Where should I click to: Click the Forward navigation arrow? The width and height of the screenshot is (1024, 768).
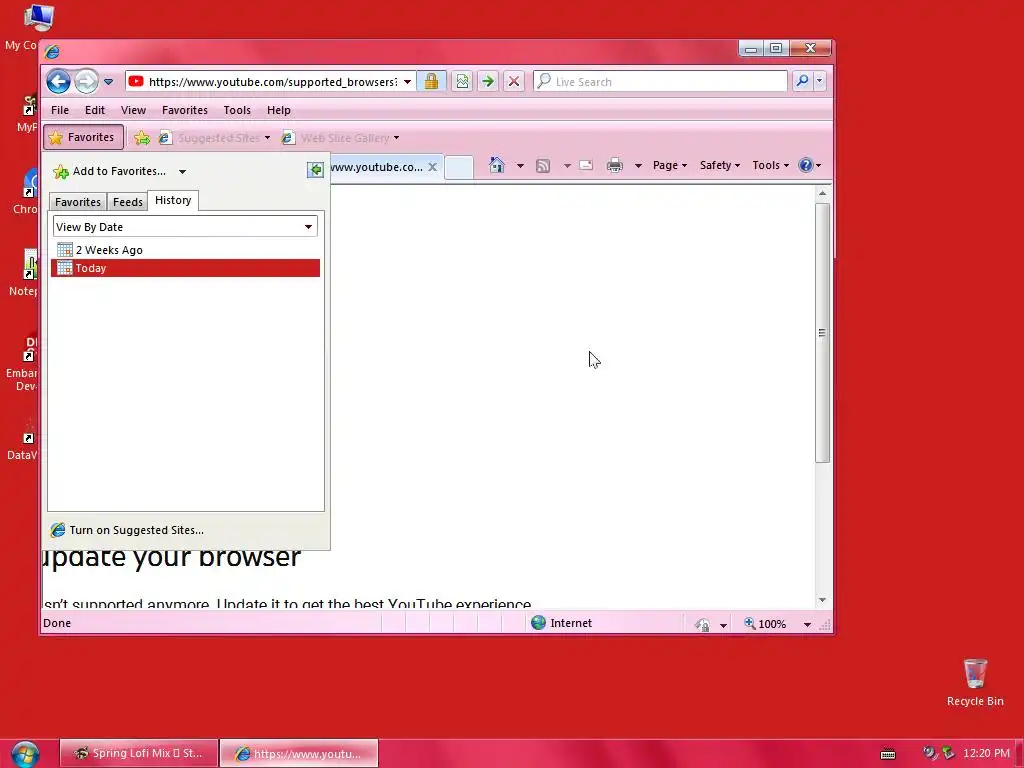[x=86, y=82]
